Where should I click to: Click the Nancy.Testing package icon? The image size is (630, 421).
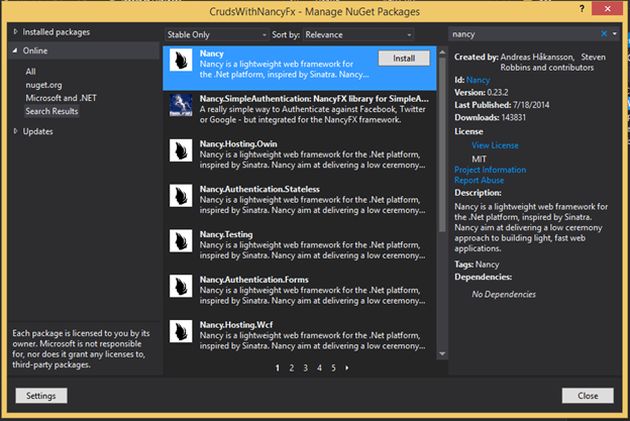point(181,241)
